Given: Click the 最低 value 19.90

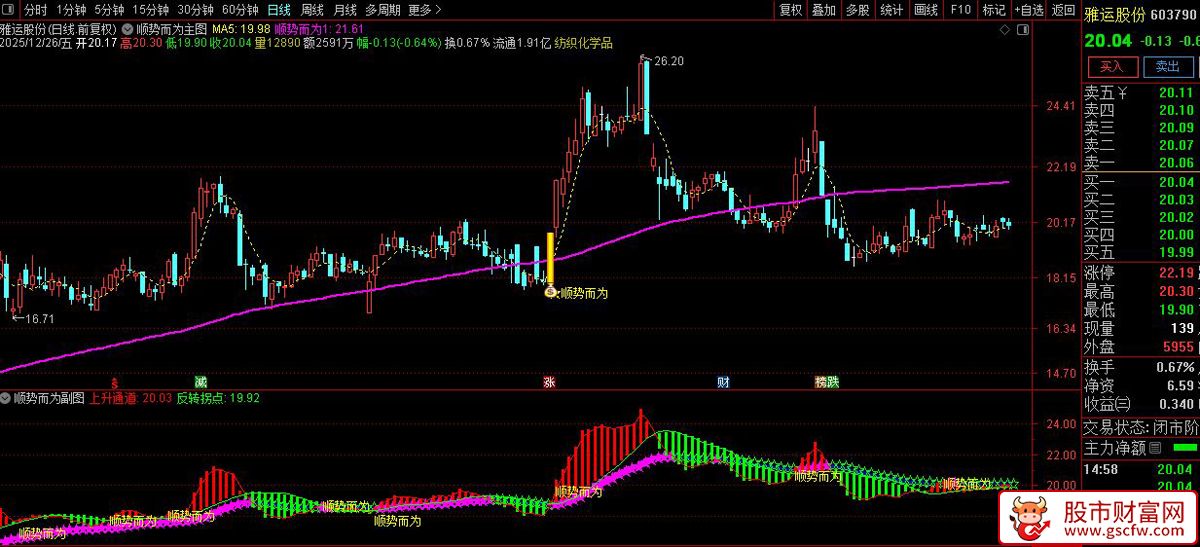Looking at the screenshot, I should (x=1176, y=309).
